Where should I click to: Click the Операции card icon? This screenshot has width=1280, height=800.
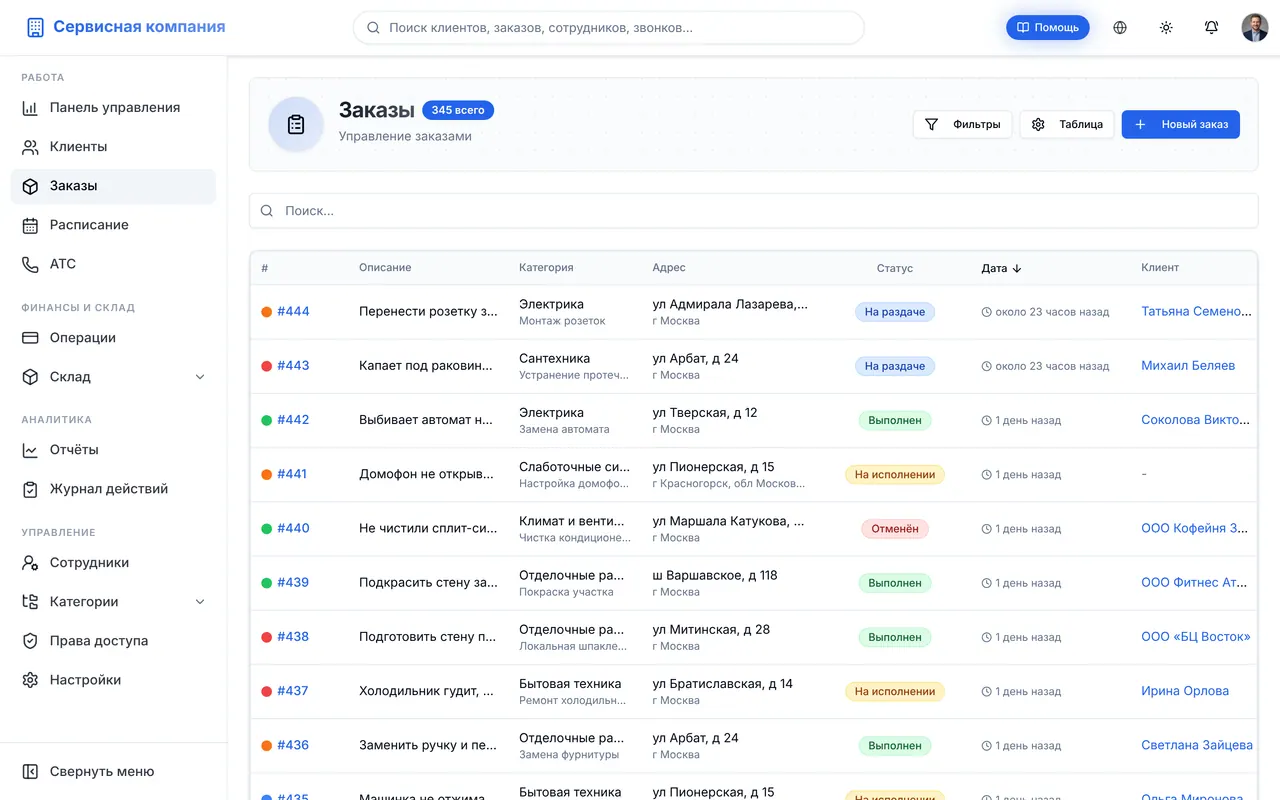[30, 338]
